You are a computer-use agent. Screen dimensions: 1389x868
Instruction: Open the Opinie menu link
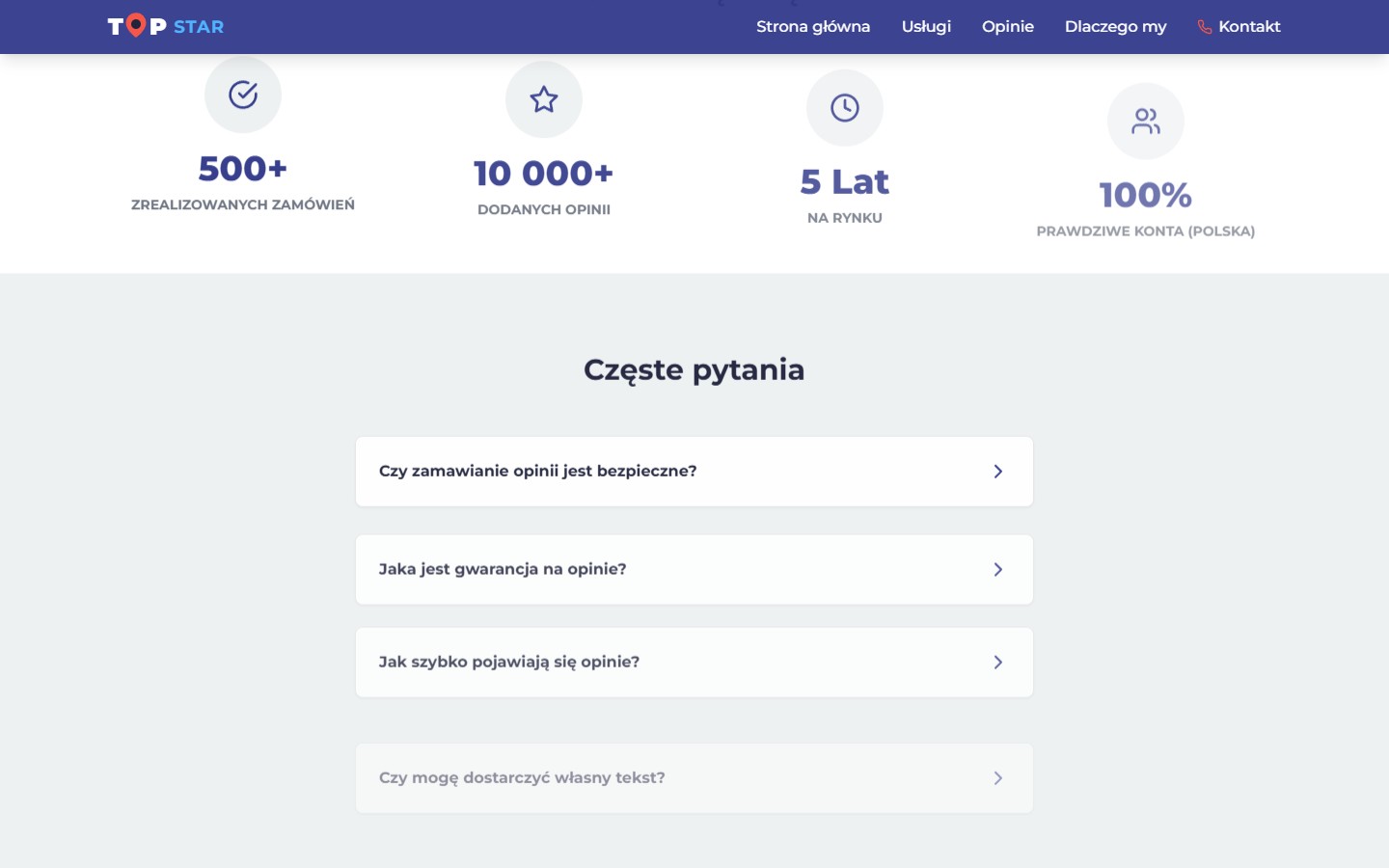(1008, 27)
